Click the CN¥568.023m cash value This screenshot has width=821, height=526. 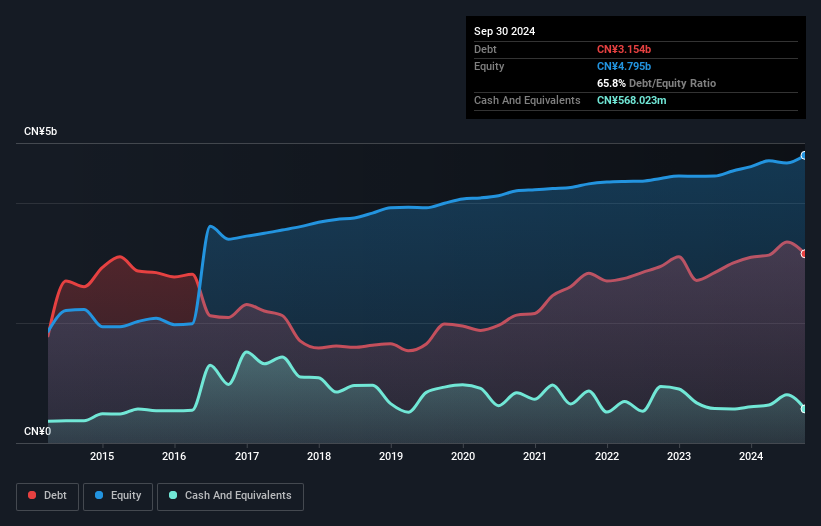click(x=631, y=100)
